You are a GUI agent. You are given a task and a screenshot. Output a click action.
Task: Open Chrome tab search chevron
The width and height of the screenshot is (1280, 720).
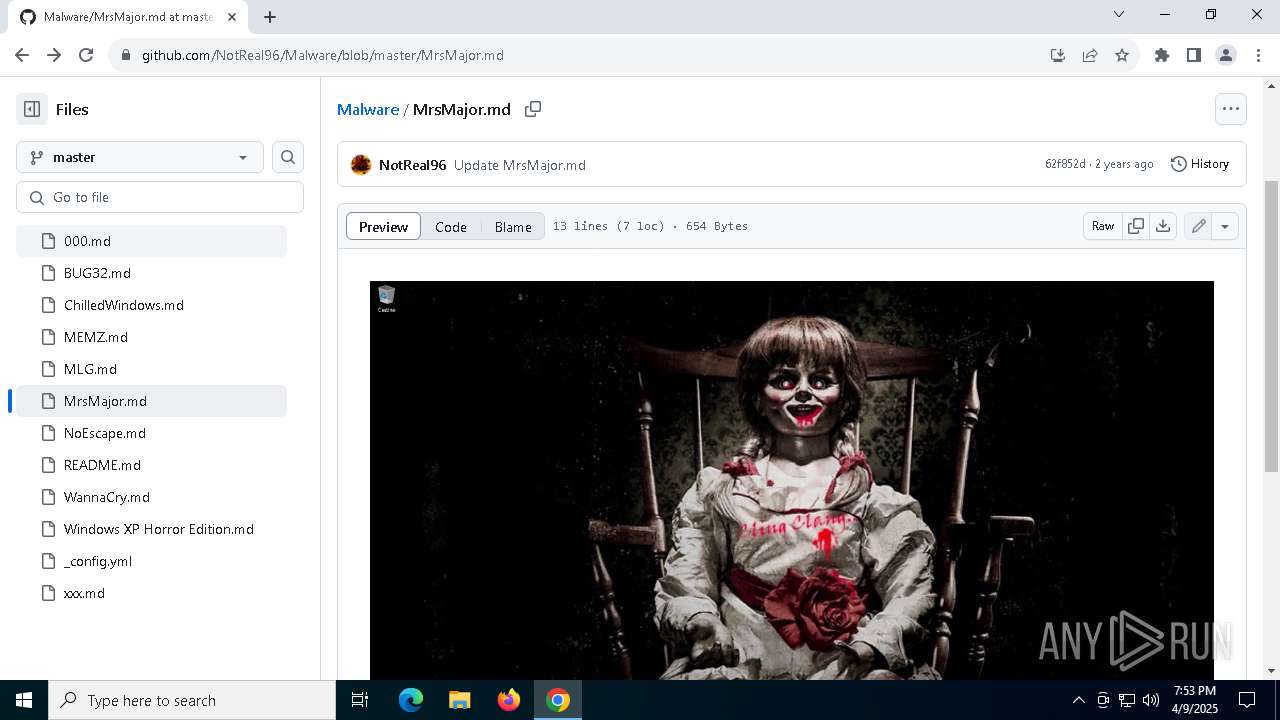[1119, 14]
